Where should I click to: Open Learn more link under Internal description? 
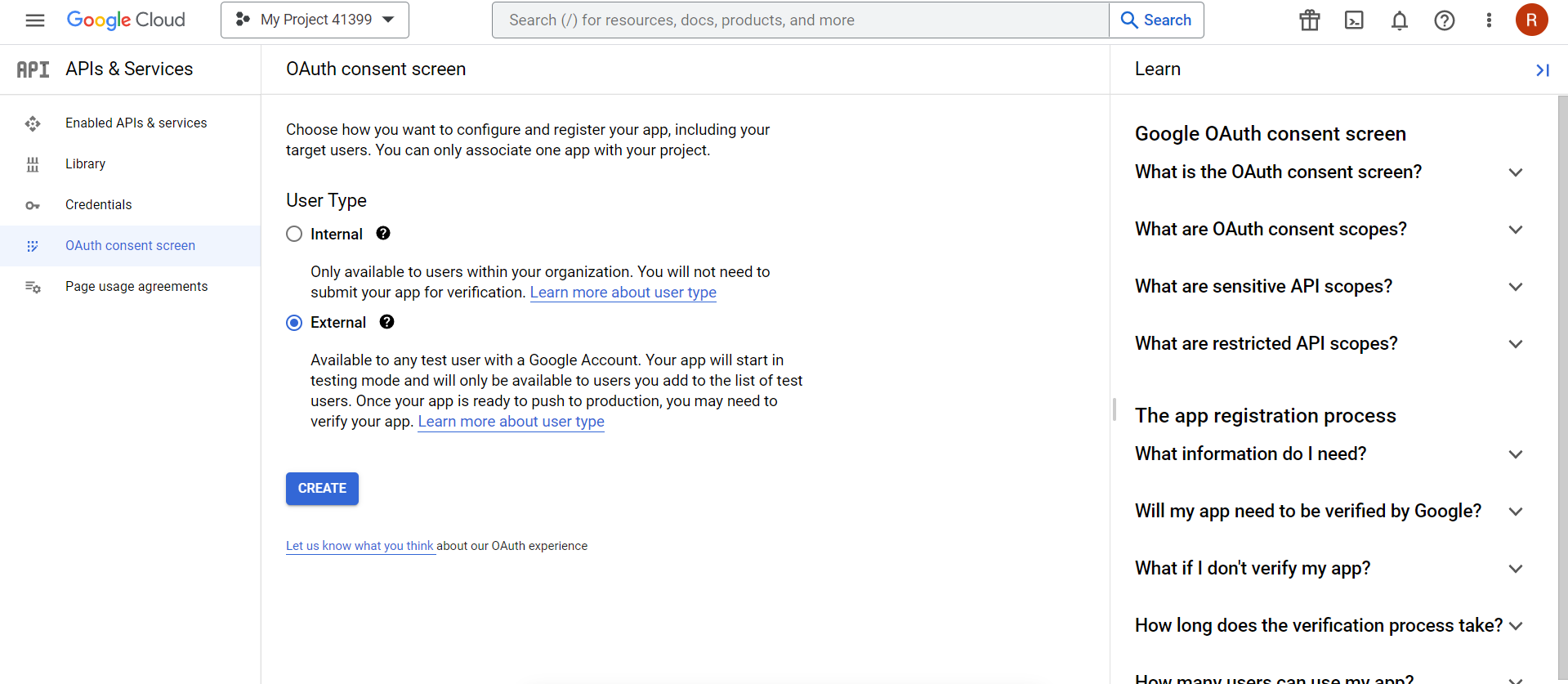[x=623, y=293]
